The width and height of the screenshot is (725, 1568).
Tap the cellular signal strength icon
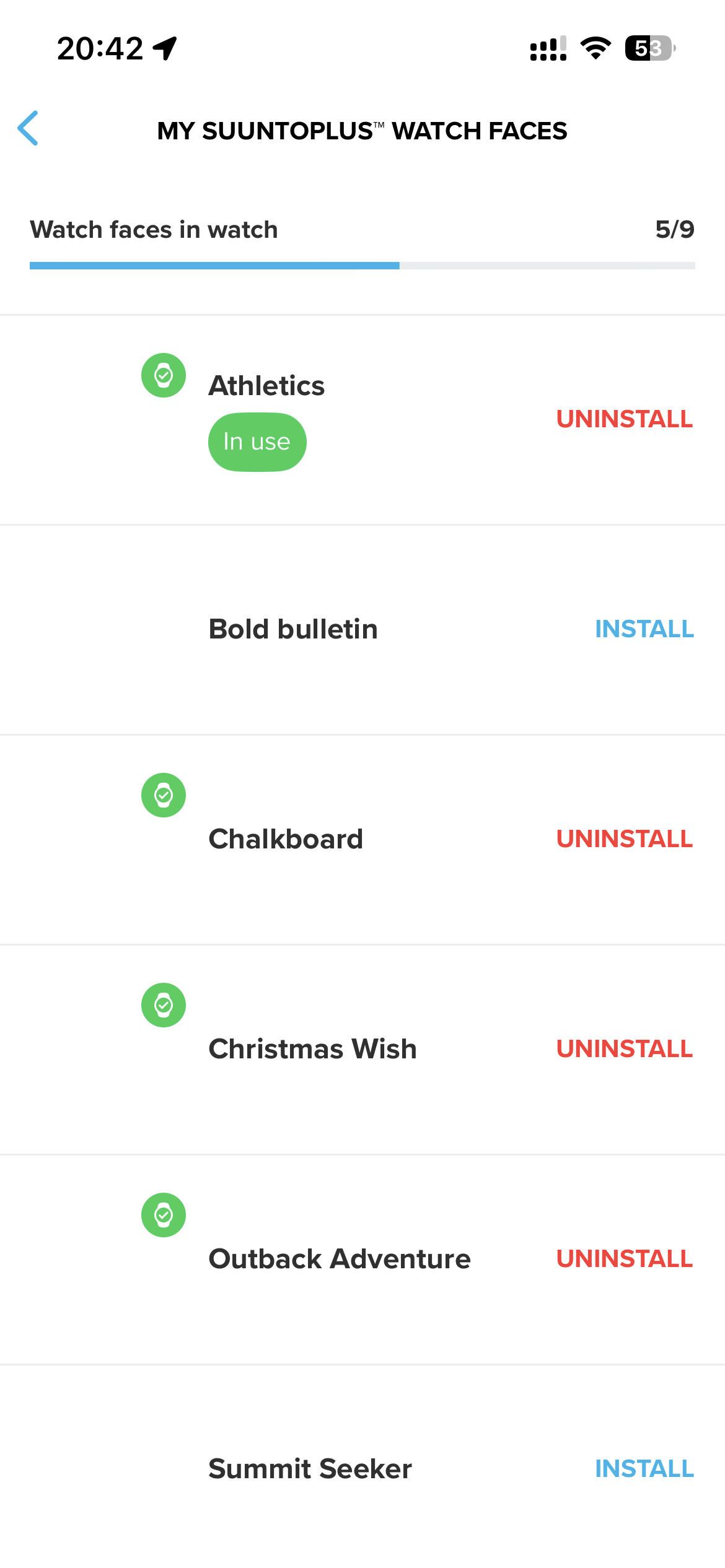point(548,48)
